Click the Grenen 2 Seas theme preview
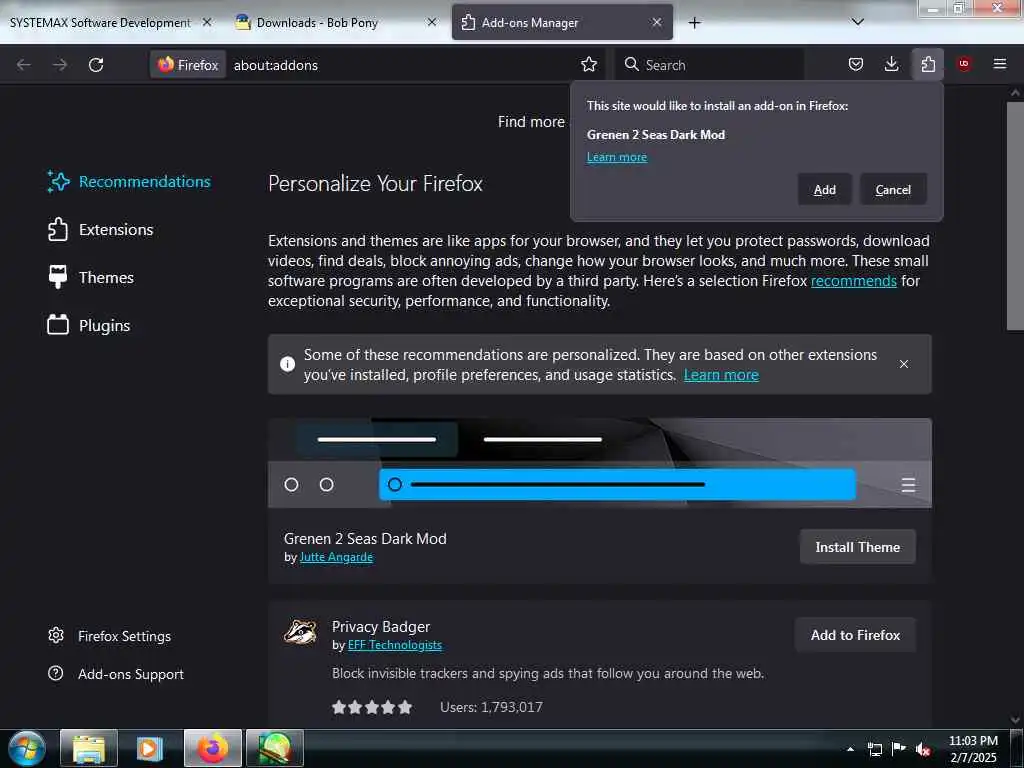 click(x=600, y=463)
